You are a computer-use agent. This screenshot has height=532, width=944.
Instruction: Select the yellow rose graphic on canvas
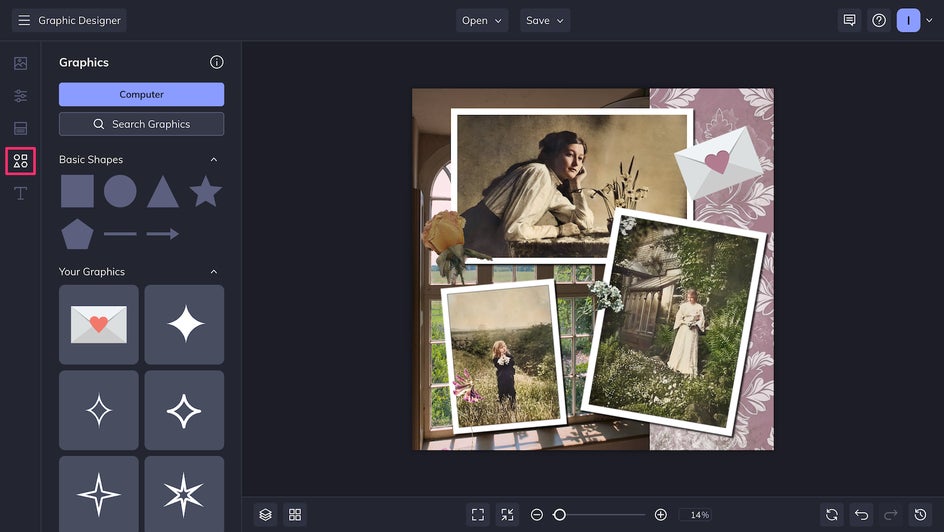point(446,236)
